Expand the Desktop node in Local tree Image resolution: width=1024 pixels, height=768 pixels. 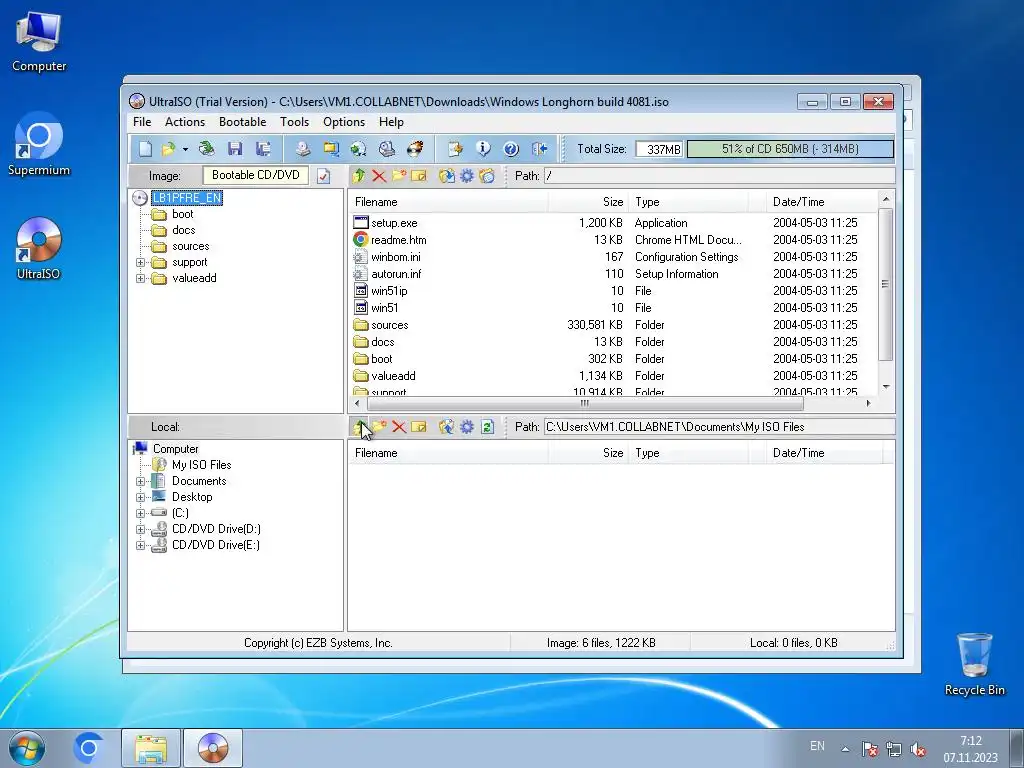[140, 498]
